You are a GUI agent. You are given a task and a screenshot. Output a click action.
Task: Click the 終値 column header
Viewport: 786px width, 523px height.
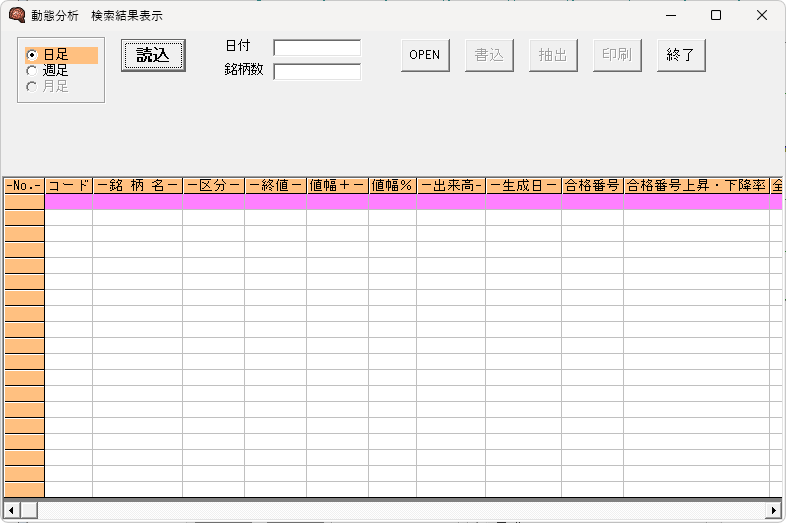276,186
